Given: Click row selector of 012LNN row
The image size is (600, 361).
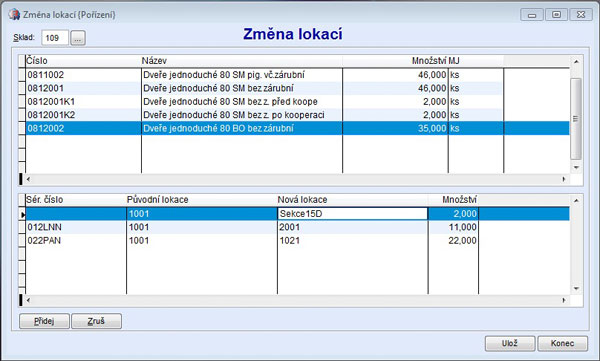Looking at the screenshot, I should [x=22, y=227].
